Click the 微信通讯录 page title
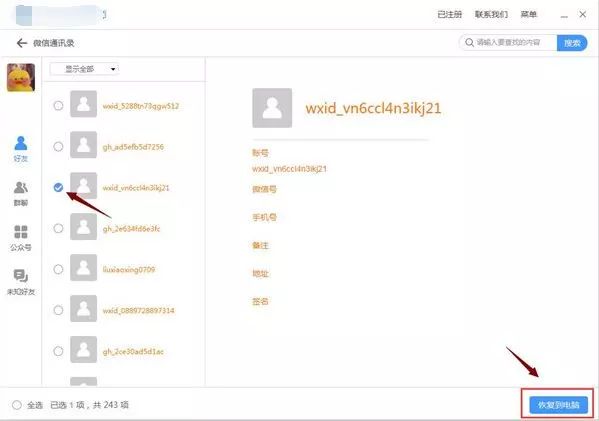 coord(53,43)
